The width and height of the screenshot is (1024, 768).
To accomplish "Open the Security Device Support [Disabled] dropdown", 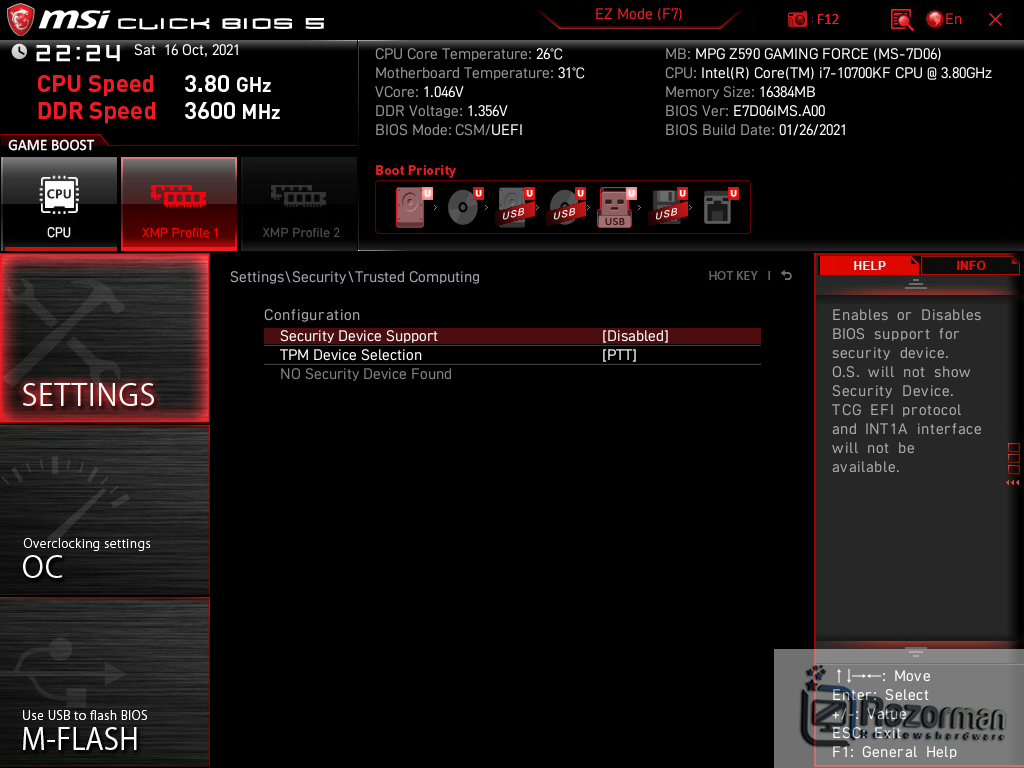I will click(512, 336).
